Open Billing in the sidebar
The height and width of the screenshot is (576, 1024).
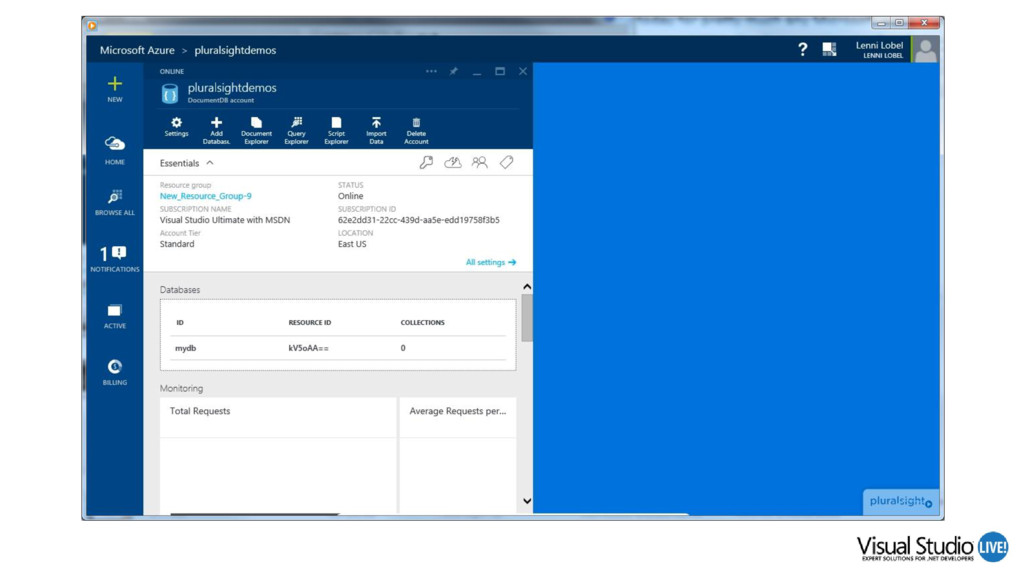pyautogui.click(x=115, y=372)
